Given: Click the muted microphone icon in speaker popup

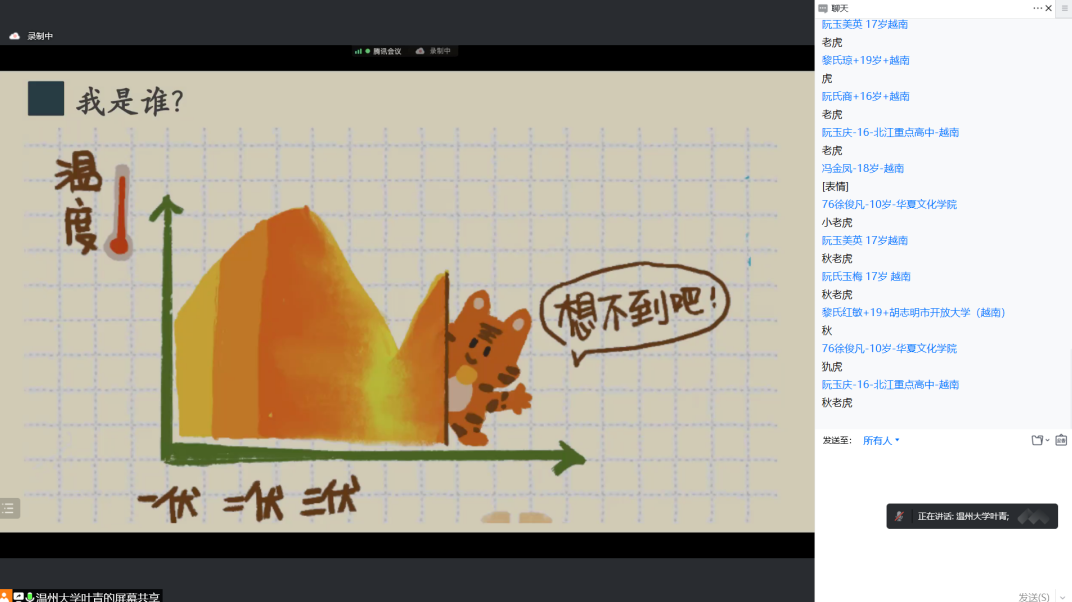Looking at the screenshot, I should [900, 516].
